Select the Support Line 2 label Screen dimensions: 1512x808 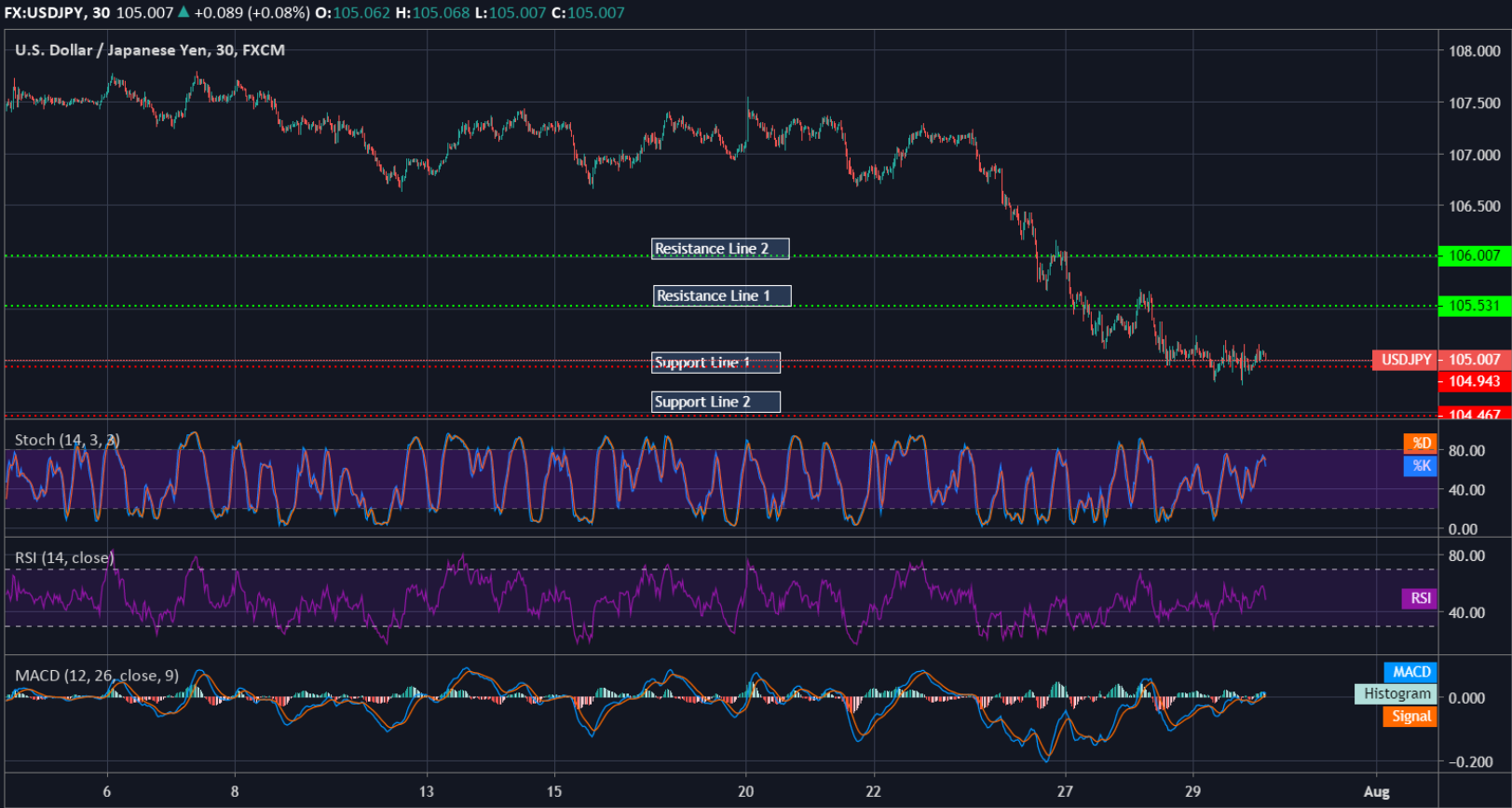click(715, 402)
